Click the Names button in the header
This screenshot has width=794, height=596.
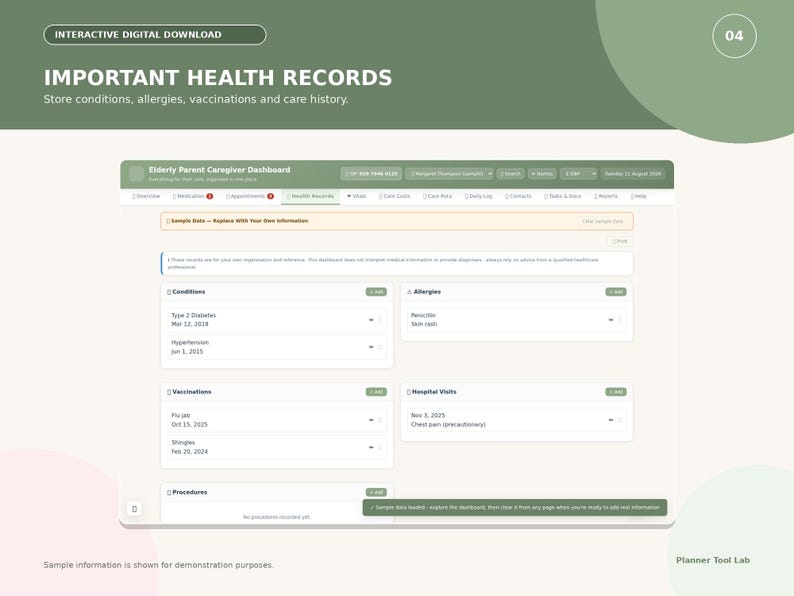(542, 174)
